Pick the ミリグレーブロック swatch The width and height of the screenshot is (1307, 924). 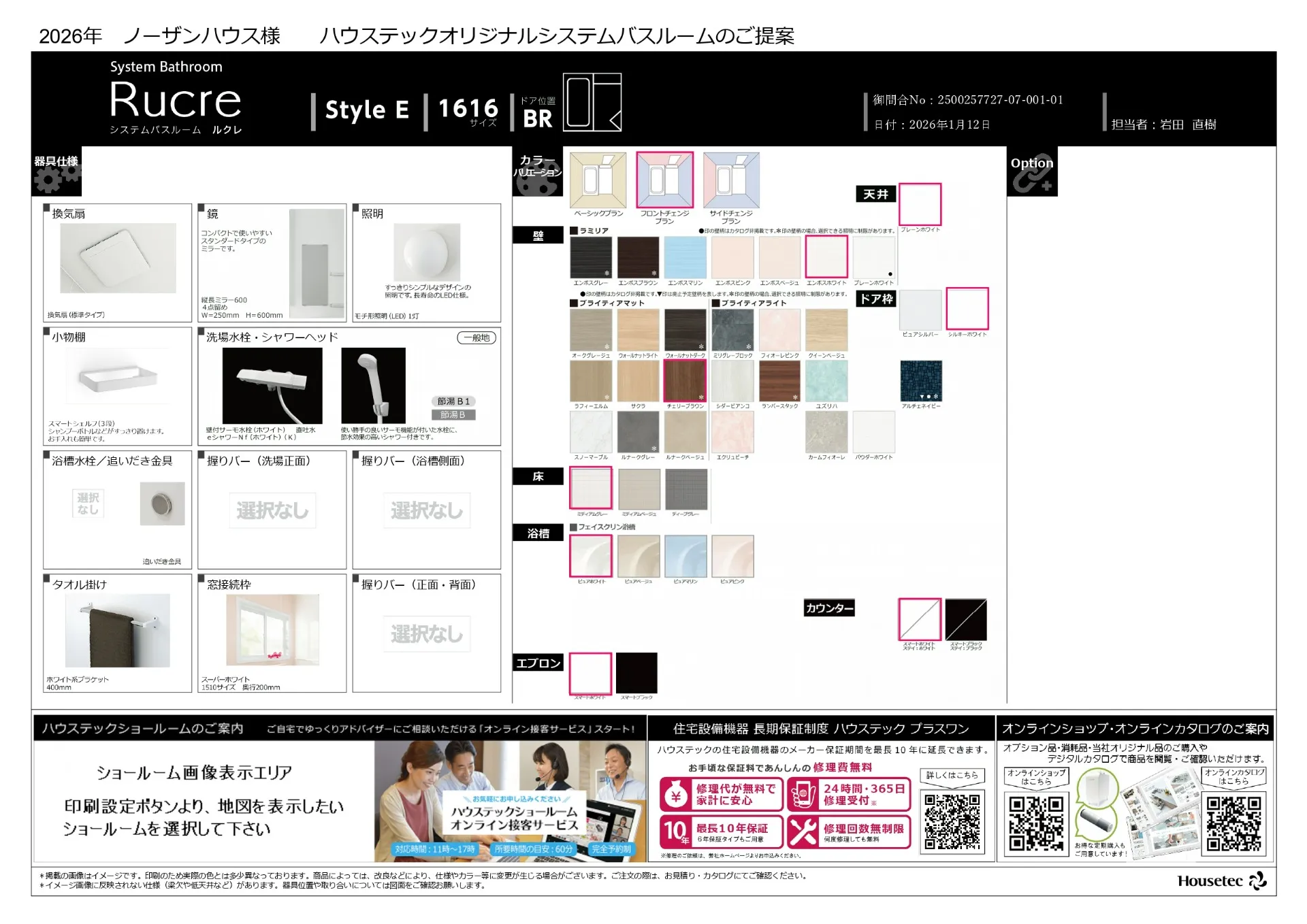(732, 330)
